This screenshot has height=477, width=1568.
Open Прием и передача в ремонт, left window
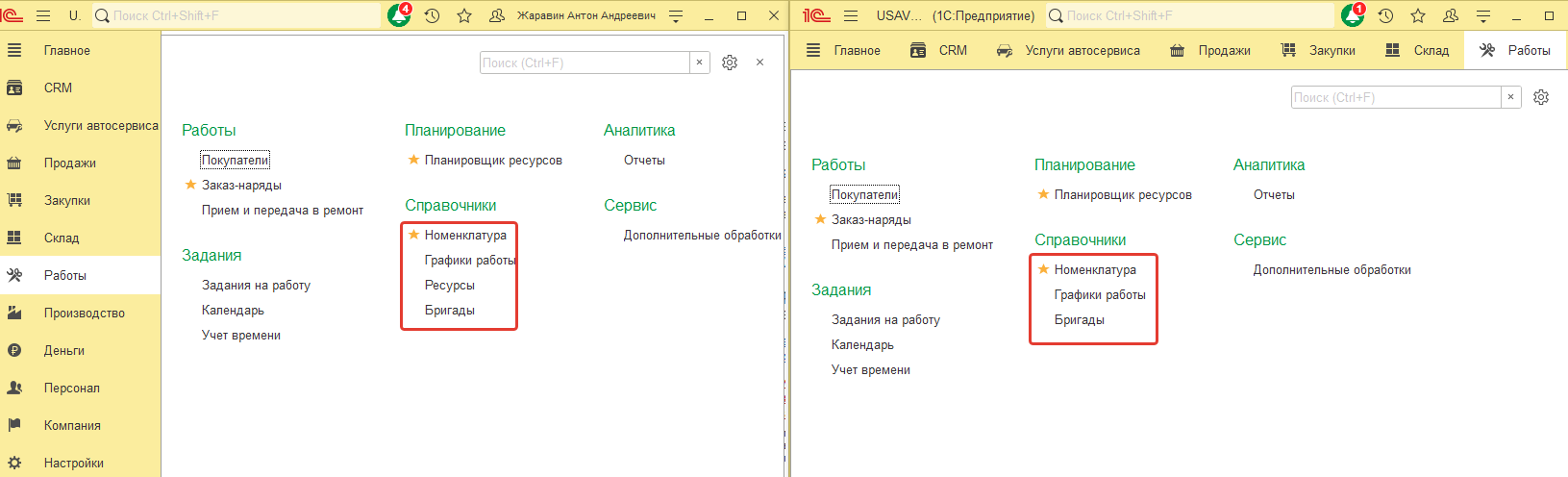coord(283,210)
